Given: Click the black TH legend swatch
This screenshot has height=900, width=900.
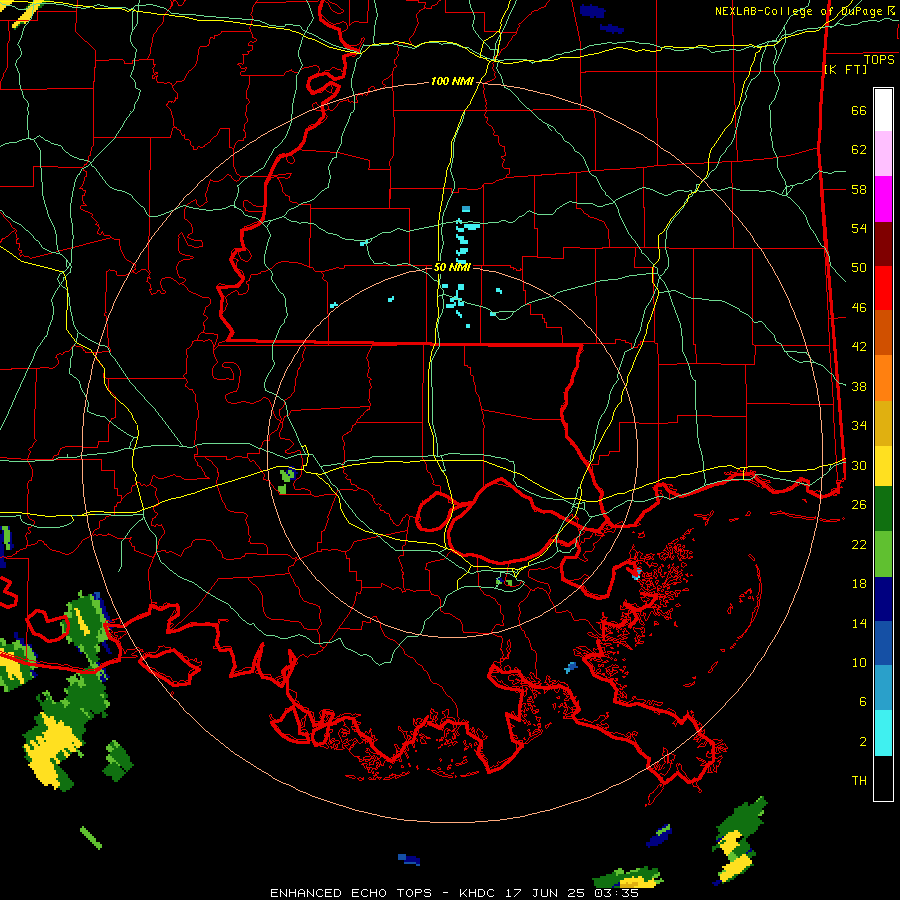Looking at the screenshot, I should 883,778.
